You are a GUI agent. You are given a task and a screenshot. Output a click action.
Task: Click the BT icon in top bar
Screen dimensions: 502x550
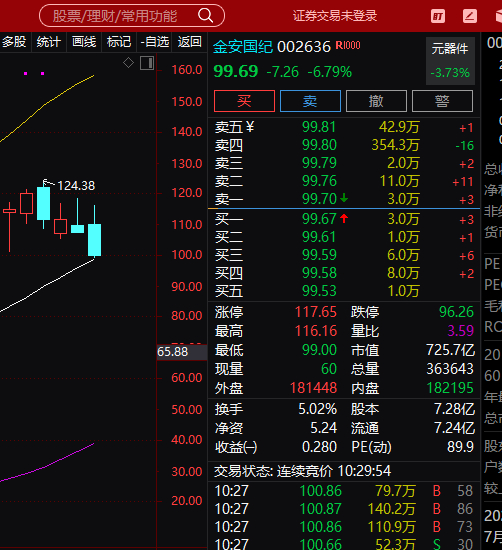tap(438, 16)
